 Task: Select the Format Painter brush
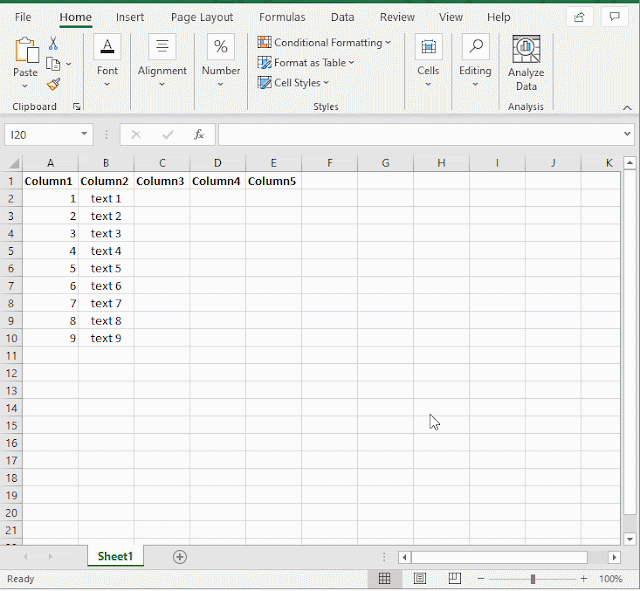[53, 84]
